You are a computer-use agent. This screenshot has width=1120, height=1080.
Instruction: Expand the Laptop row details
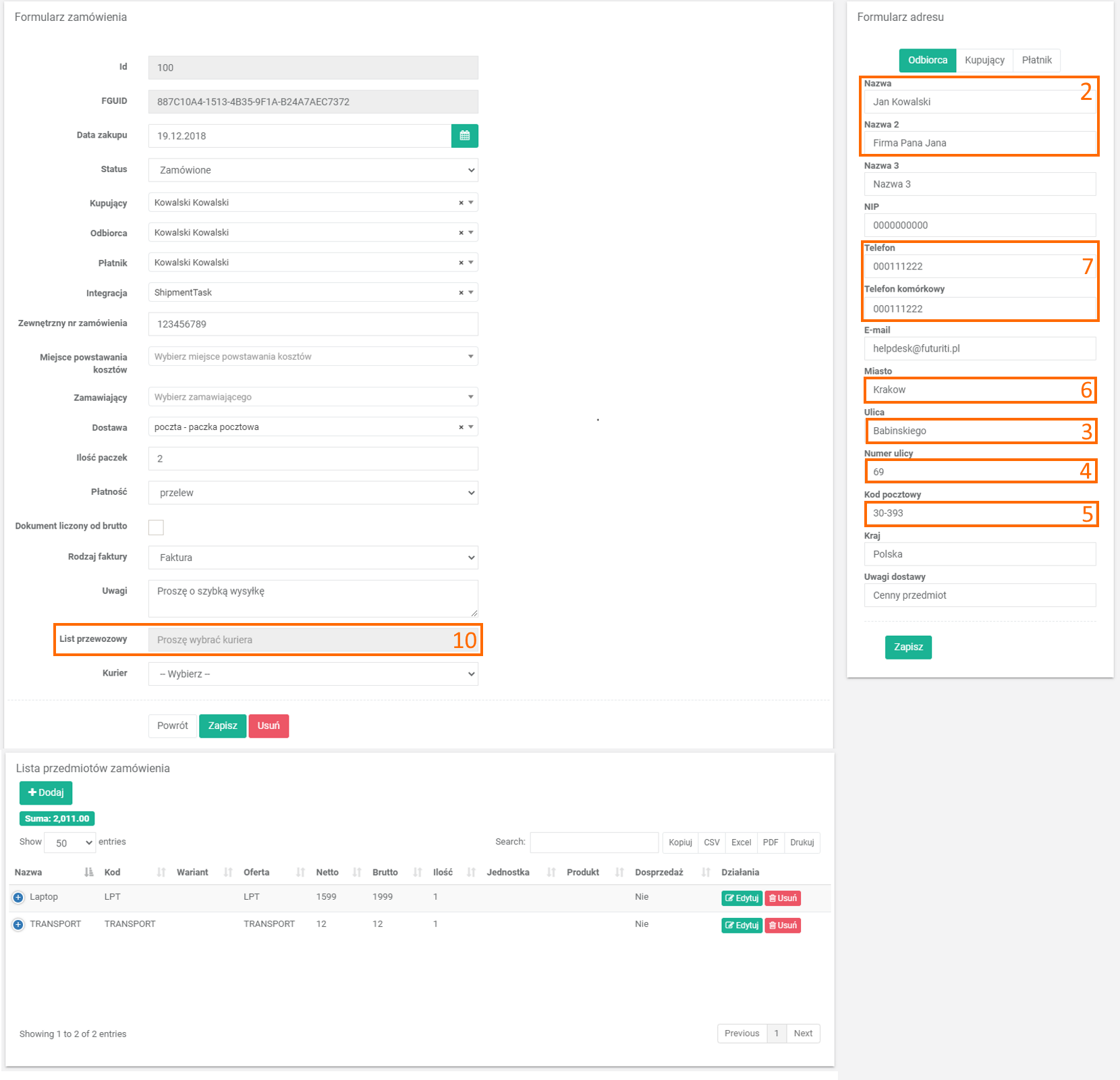tap(18, 897)
